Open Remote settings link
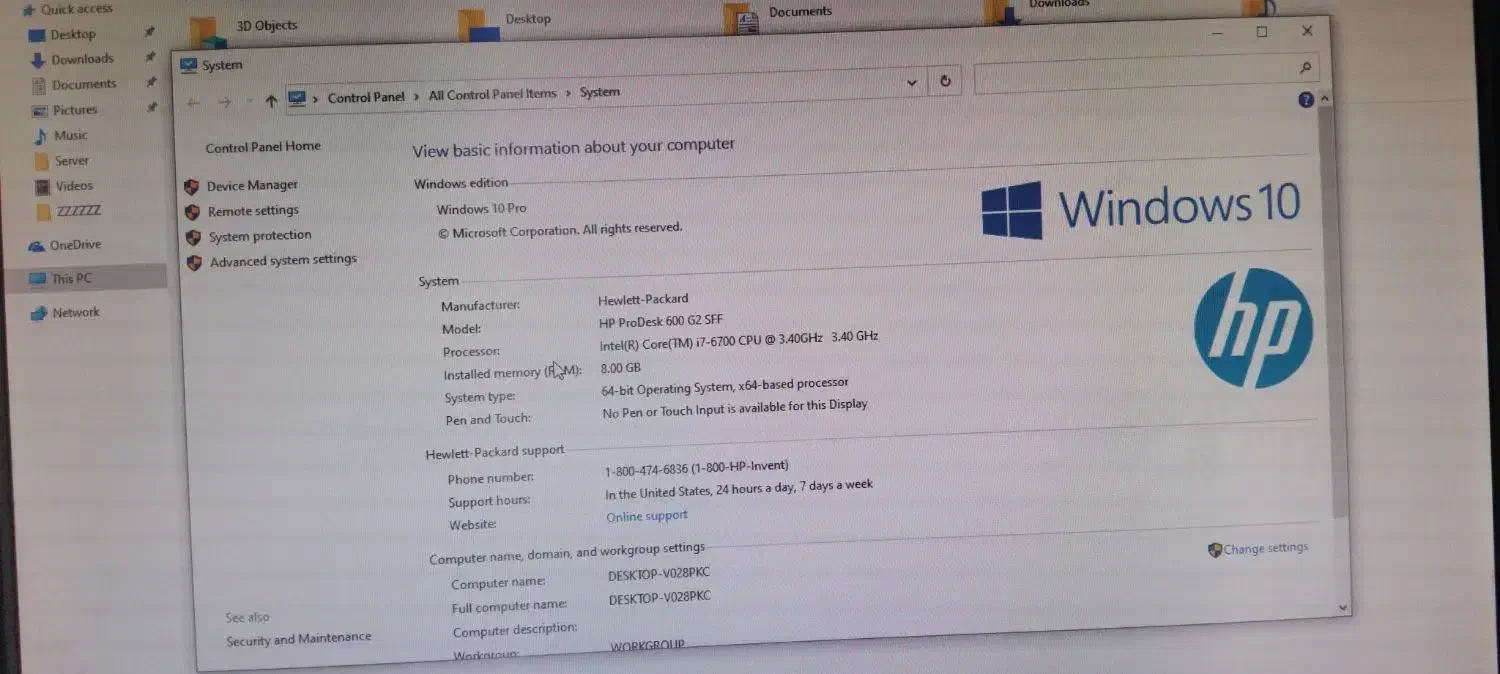This screenshot has height=674, width=1500. tap(252, 211)
